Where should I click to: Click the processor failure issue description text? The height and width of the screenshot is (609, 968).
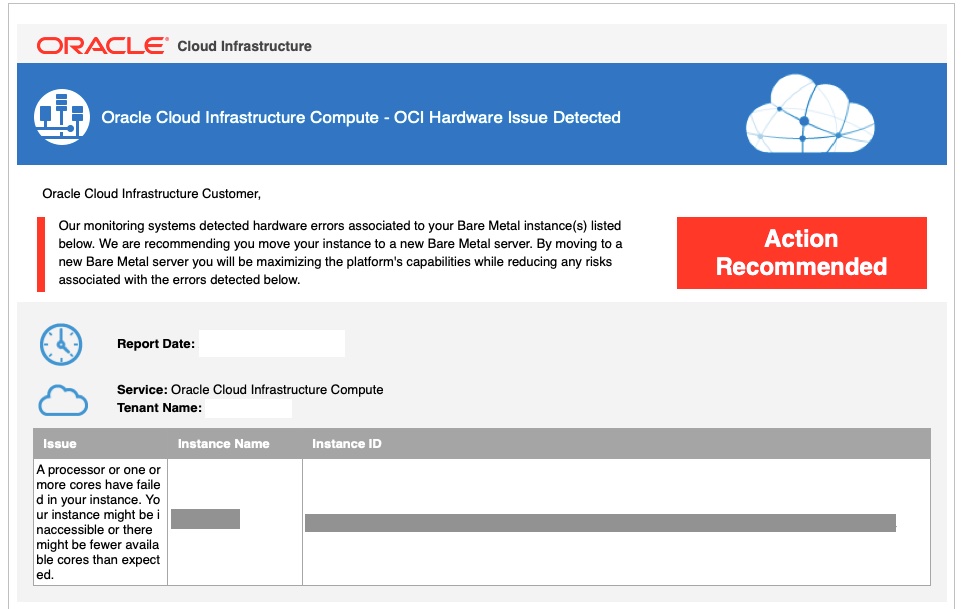click(100, 520)
